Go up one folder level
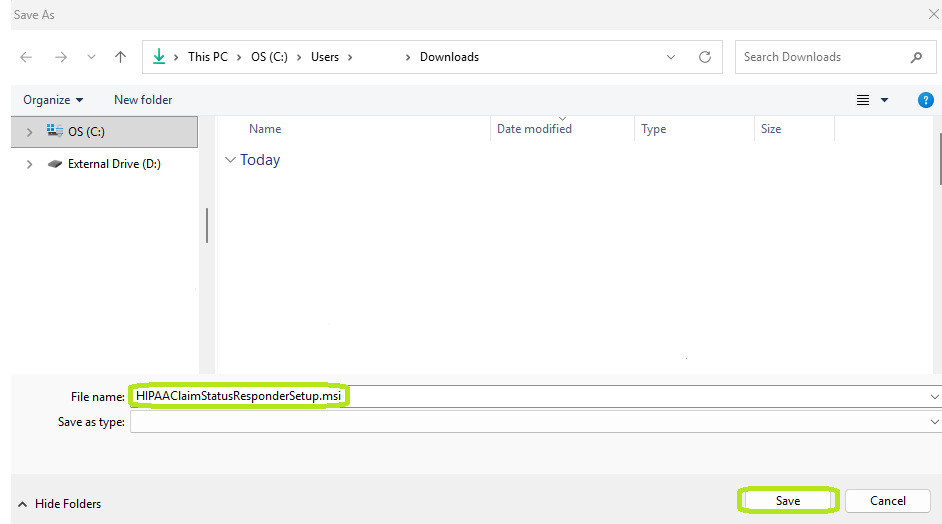The width and height of the screenshot is (942, 524). (120, 57)
